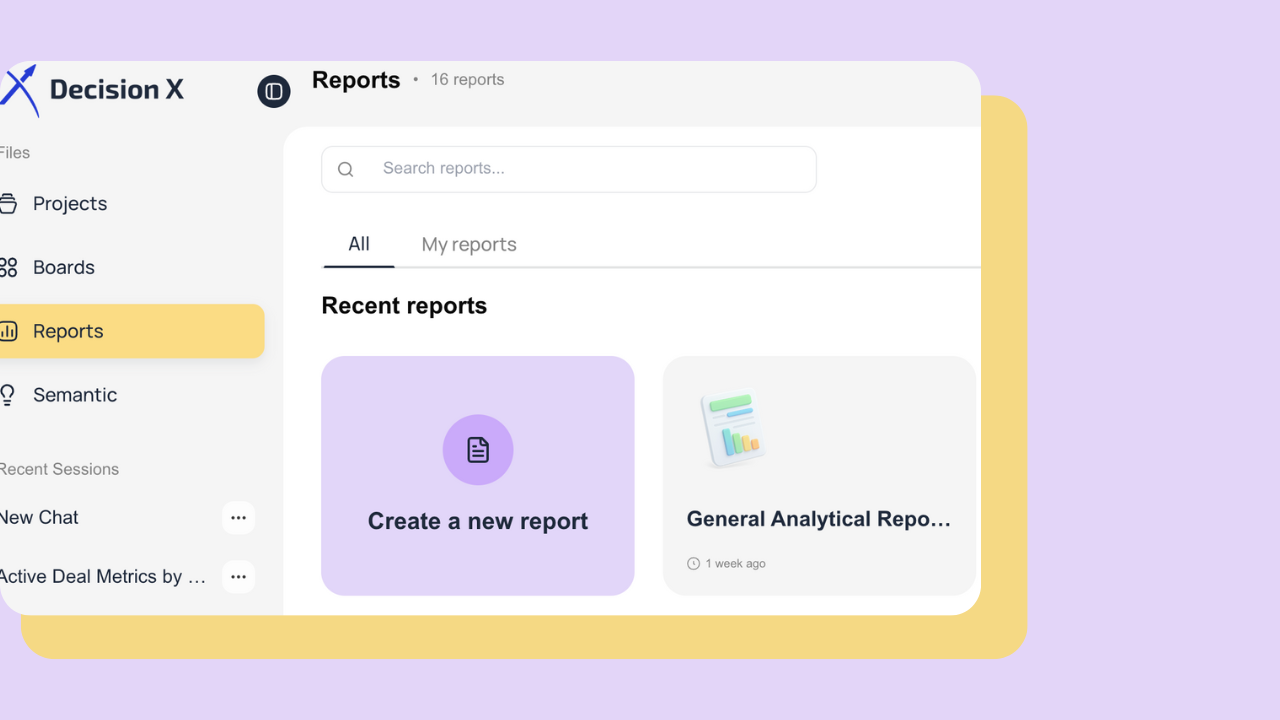
Task: Click the clock icon showing report age
Action: click(693, 563)
